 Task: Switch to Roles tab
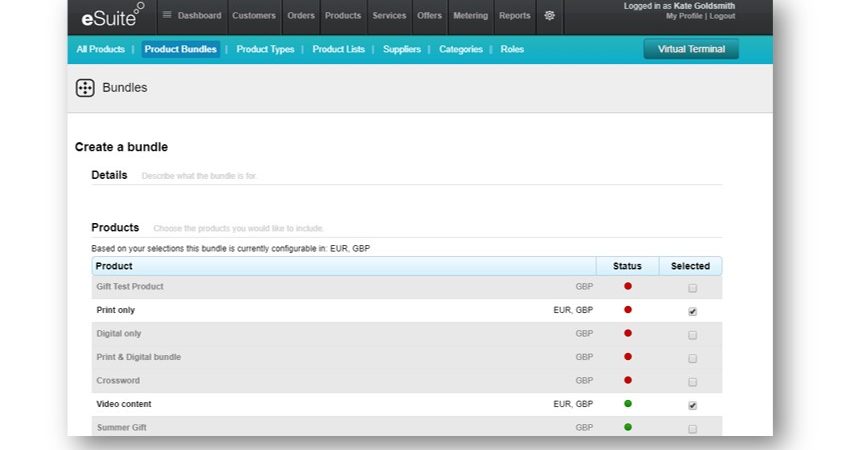point(512,49)
